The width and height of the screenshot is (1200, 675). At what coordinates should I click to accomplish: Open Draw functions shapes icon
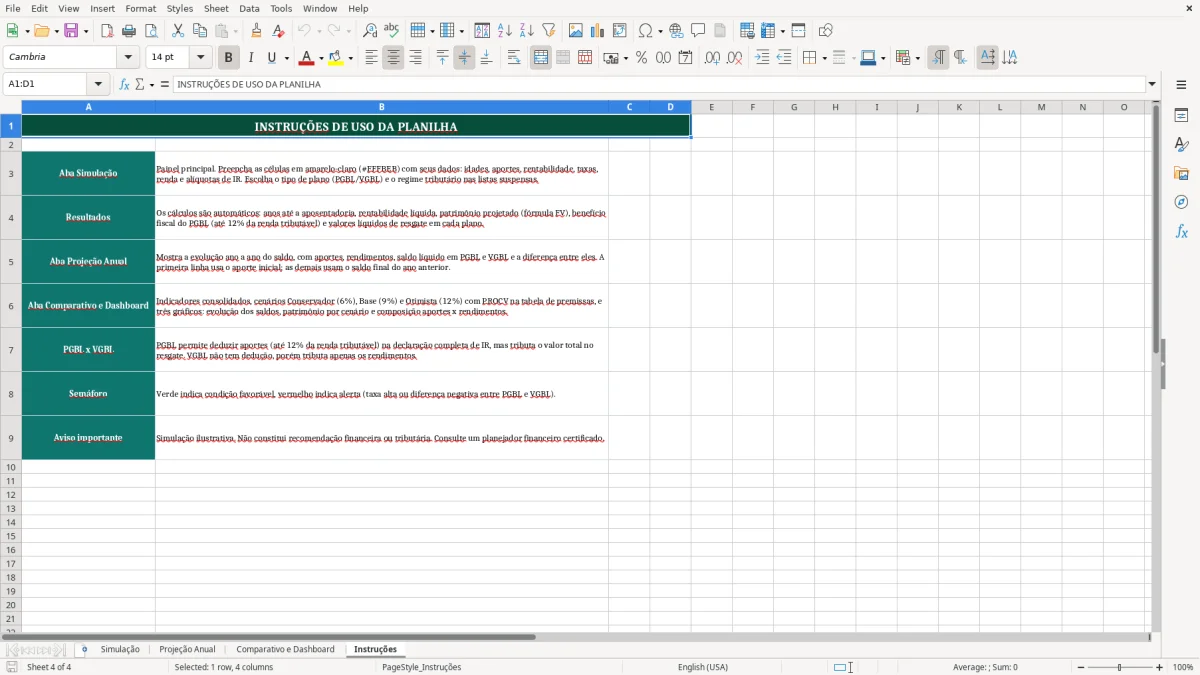(x=826, y=31)
